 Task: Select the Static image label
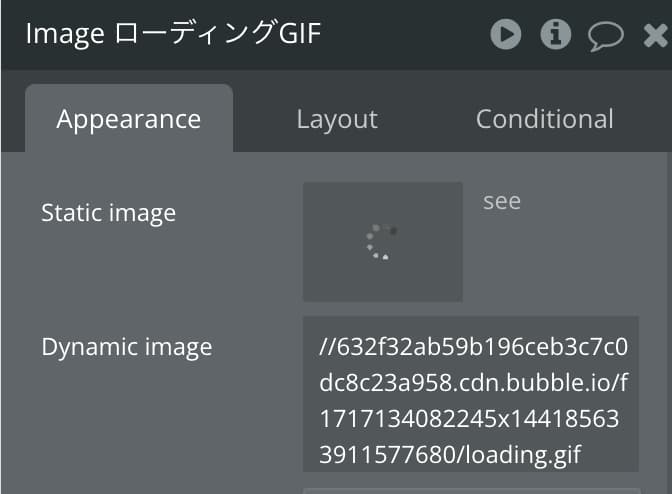pyautogui.click(x=108, y=213)
